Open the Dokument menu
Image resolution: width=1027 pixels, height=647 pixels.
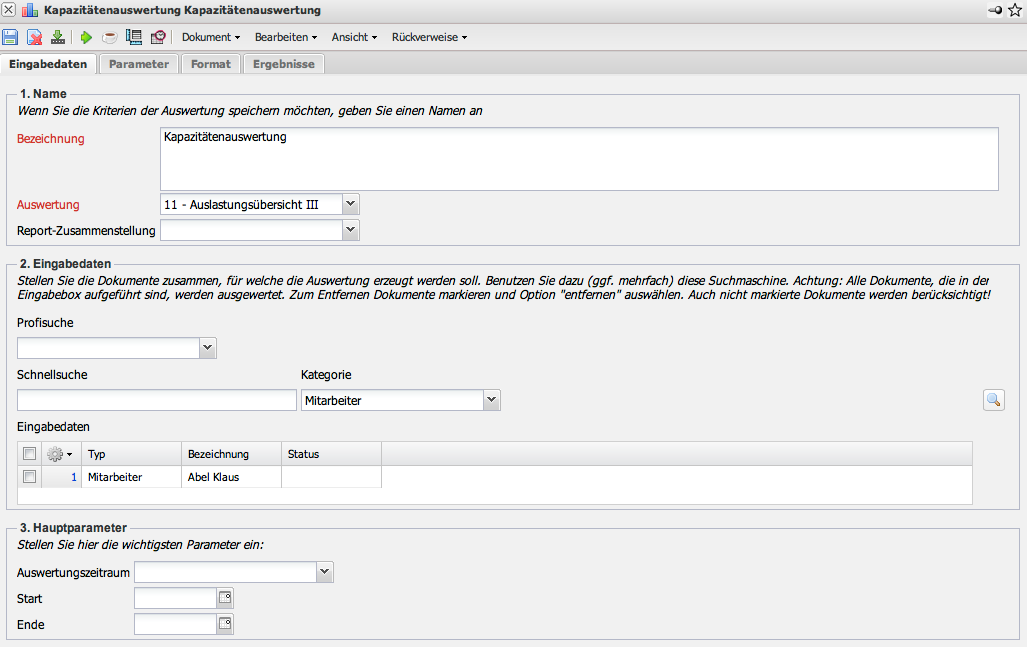click(x=211, y=37)
